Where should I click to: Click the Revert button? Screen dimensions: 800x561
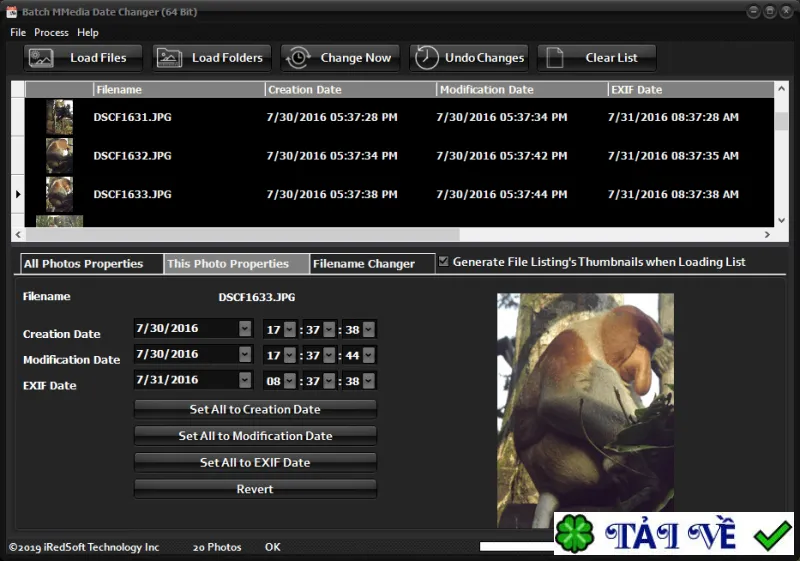click(x=255, y=489)
